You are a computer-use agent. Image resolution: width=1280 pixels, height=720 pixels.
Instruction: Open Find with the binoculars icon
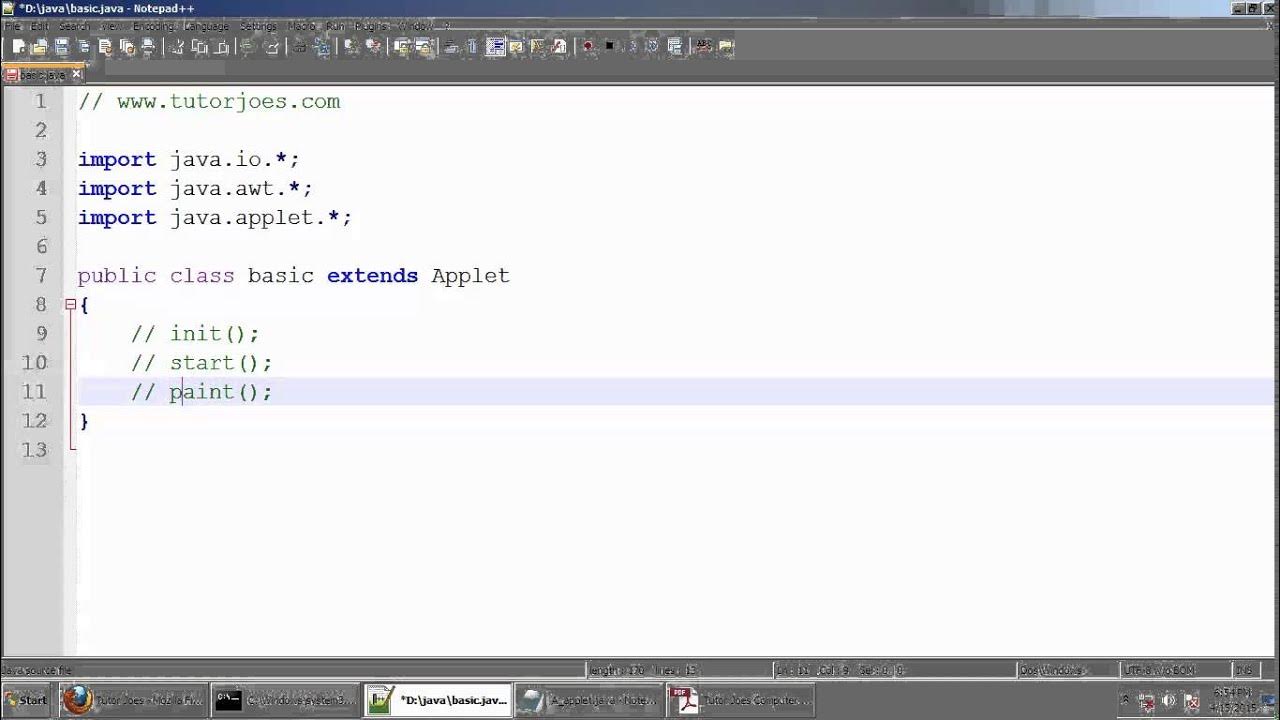[x=300, y=46]
